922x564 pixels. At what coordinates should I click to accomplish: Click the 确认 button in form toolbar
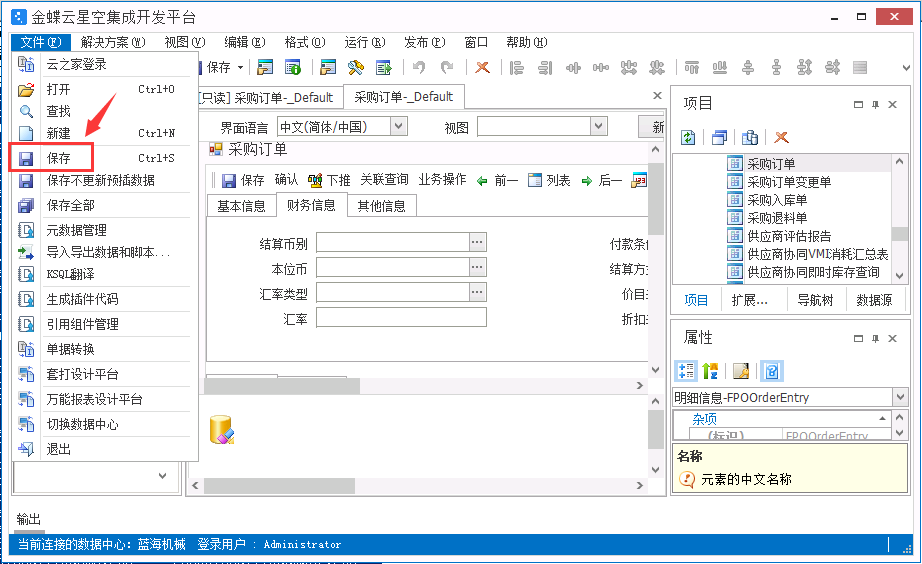[286, 179]
